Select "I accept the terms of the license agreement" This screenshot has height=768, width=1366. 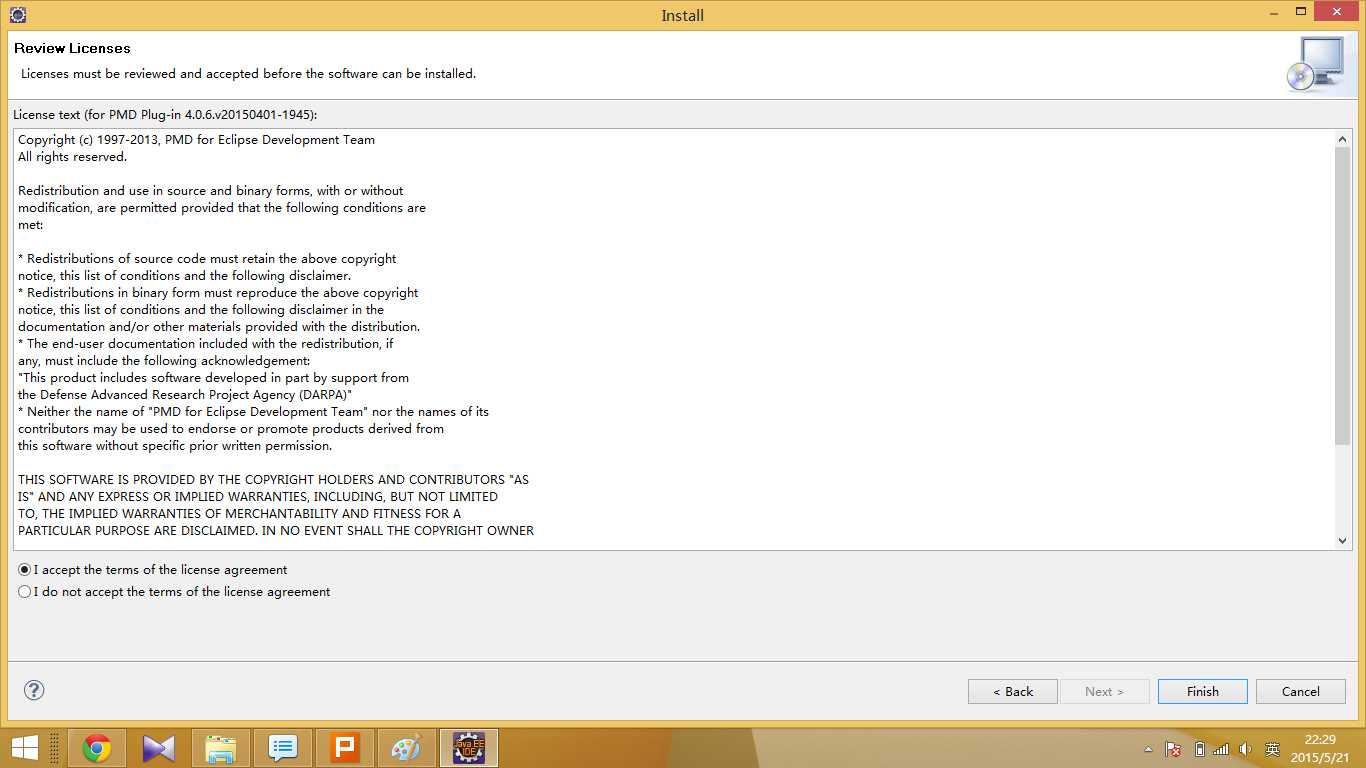(153, 569)
